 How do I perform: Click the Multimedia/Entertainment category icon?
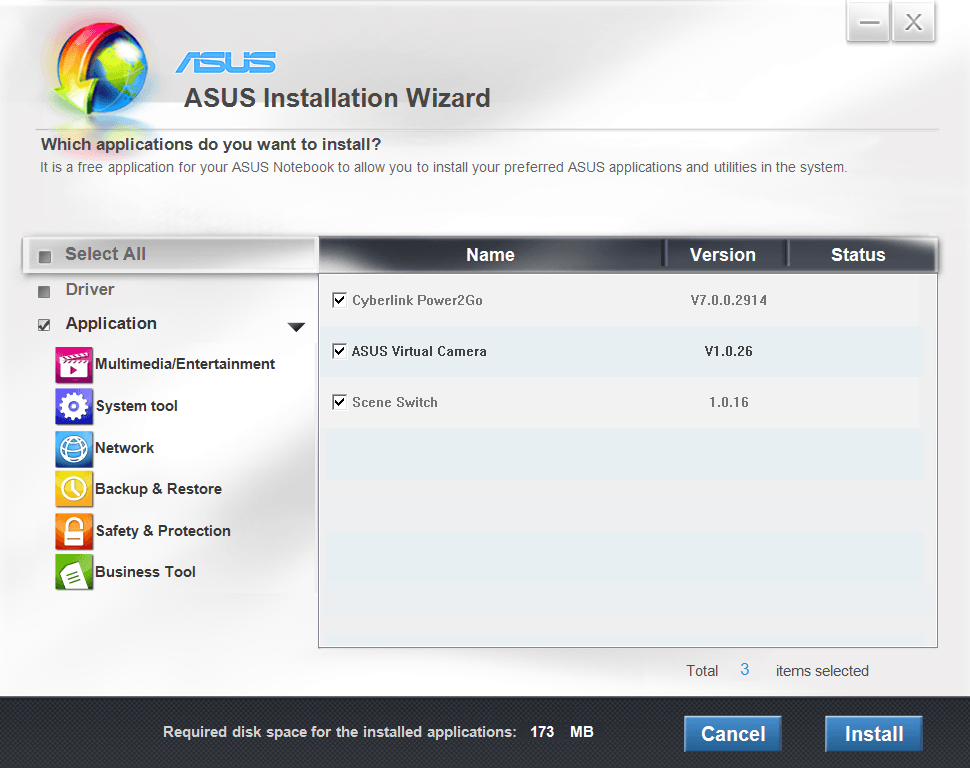point(74,365)
